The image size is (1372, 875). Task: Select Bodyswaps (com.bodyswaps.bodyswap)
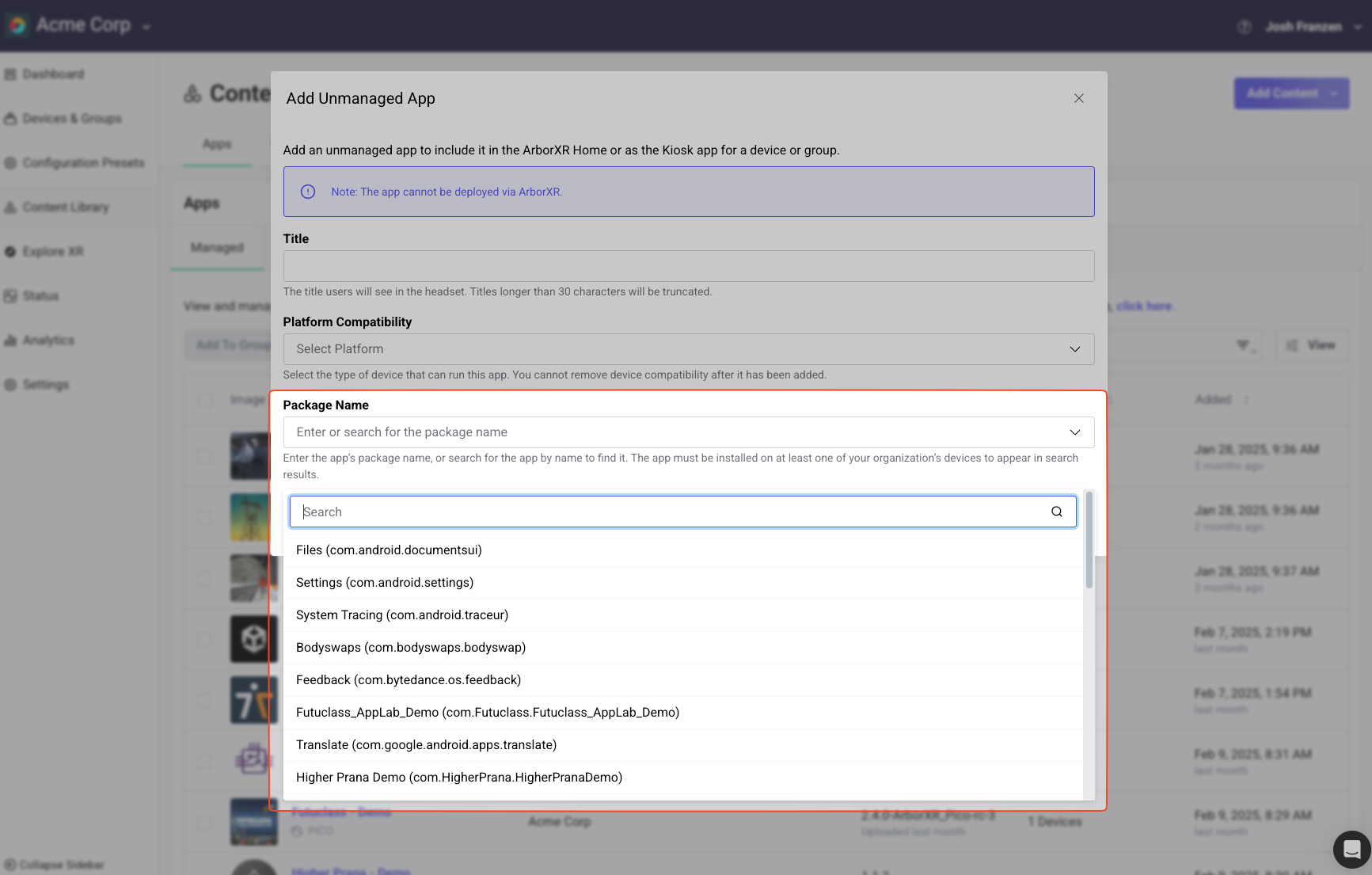point(682,648)
